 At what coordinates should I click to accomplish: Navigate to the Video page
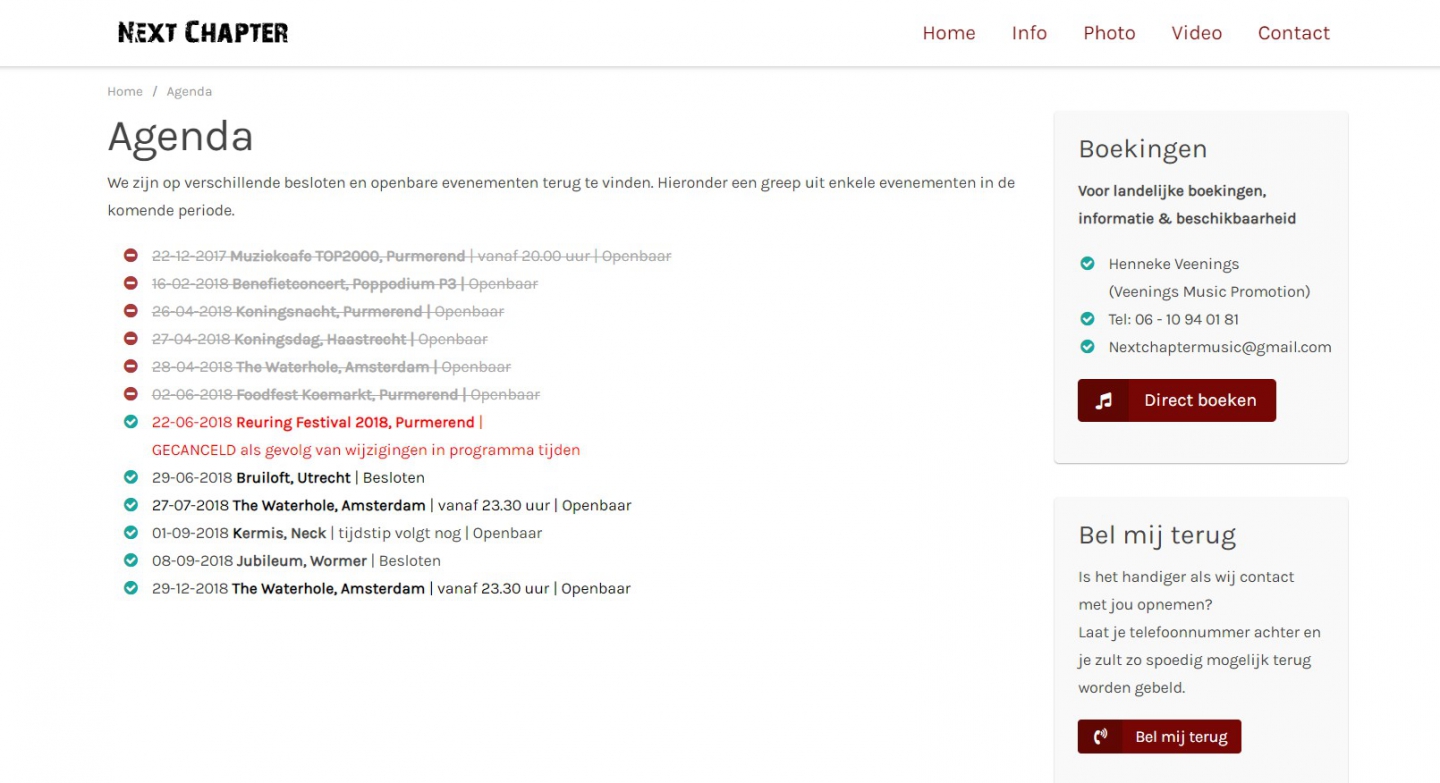click(x=1196, y=33)
